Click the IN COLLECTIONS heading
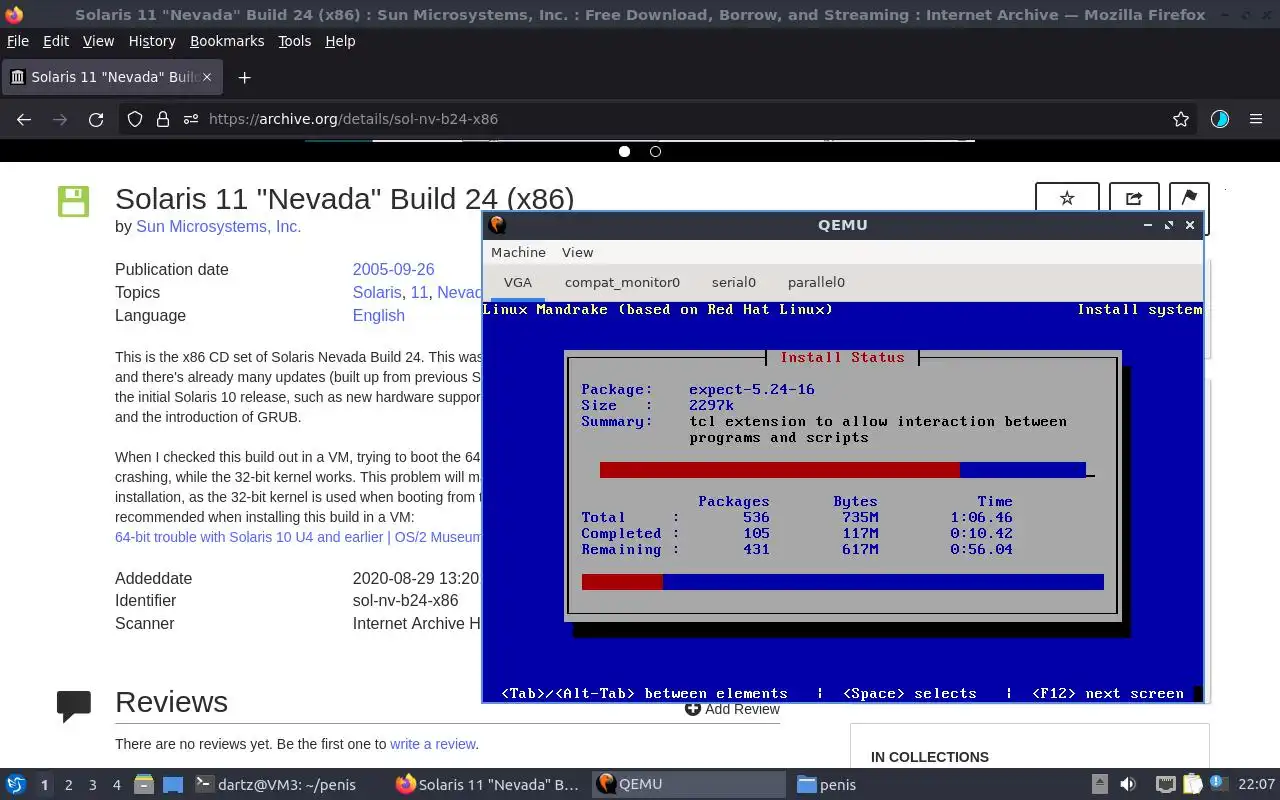This screenshot has height=800, width=1280. point(930,757)
